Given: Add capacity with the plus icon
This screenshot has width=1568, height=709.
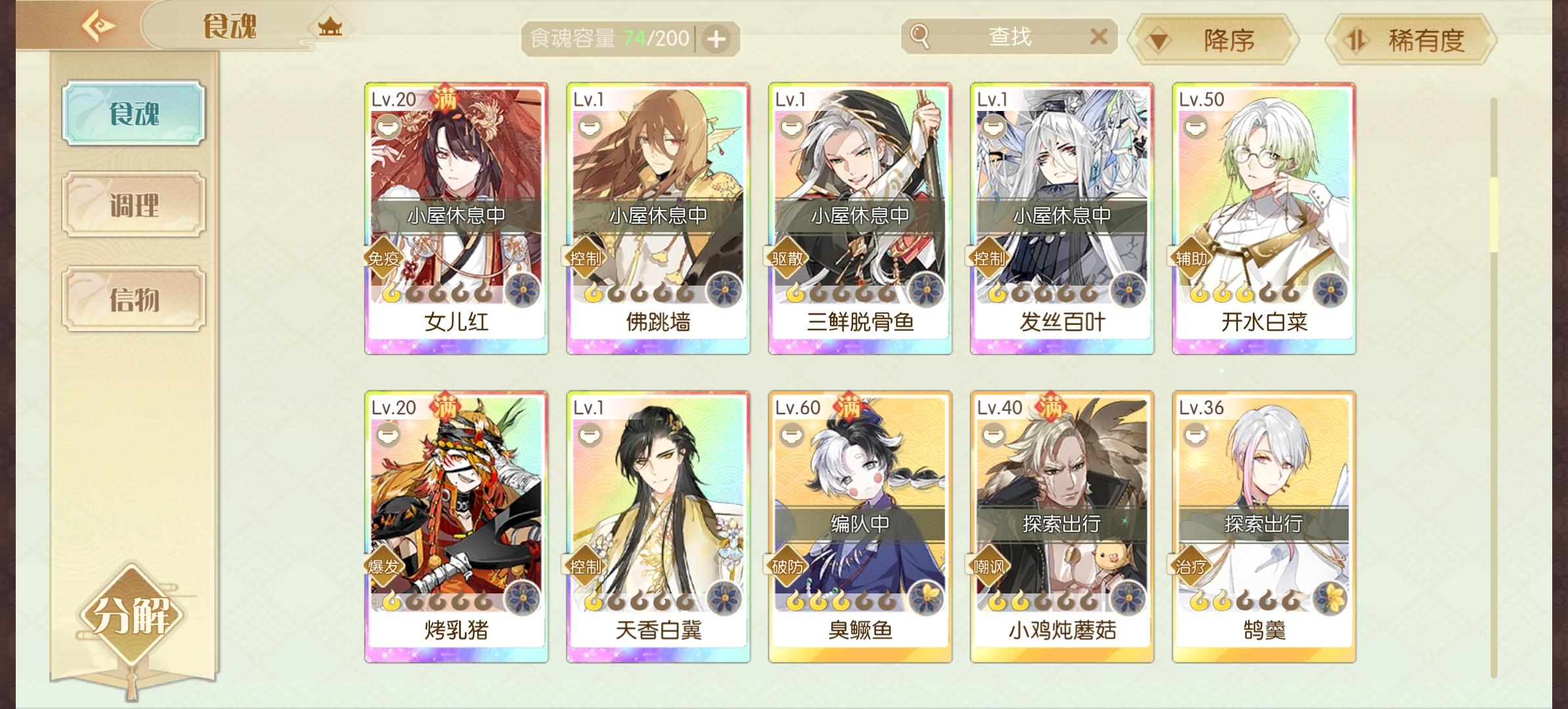Looking at the screenshot, I should pos(716,39).
